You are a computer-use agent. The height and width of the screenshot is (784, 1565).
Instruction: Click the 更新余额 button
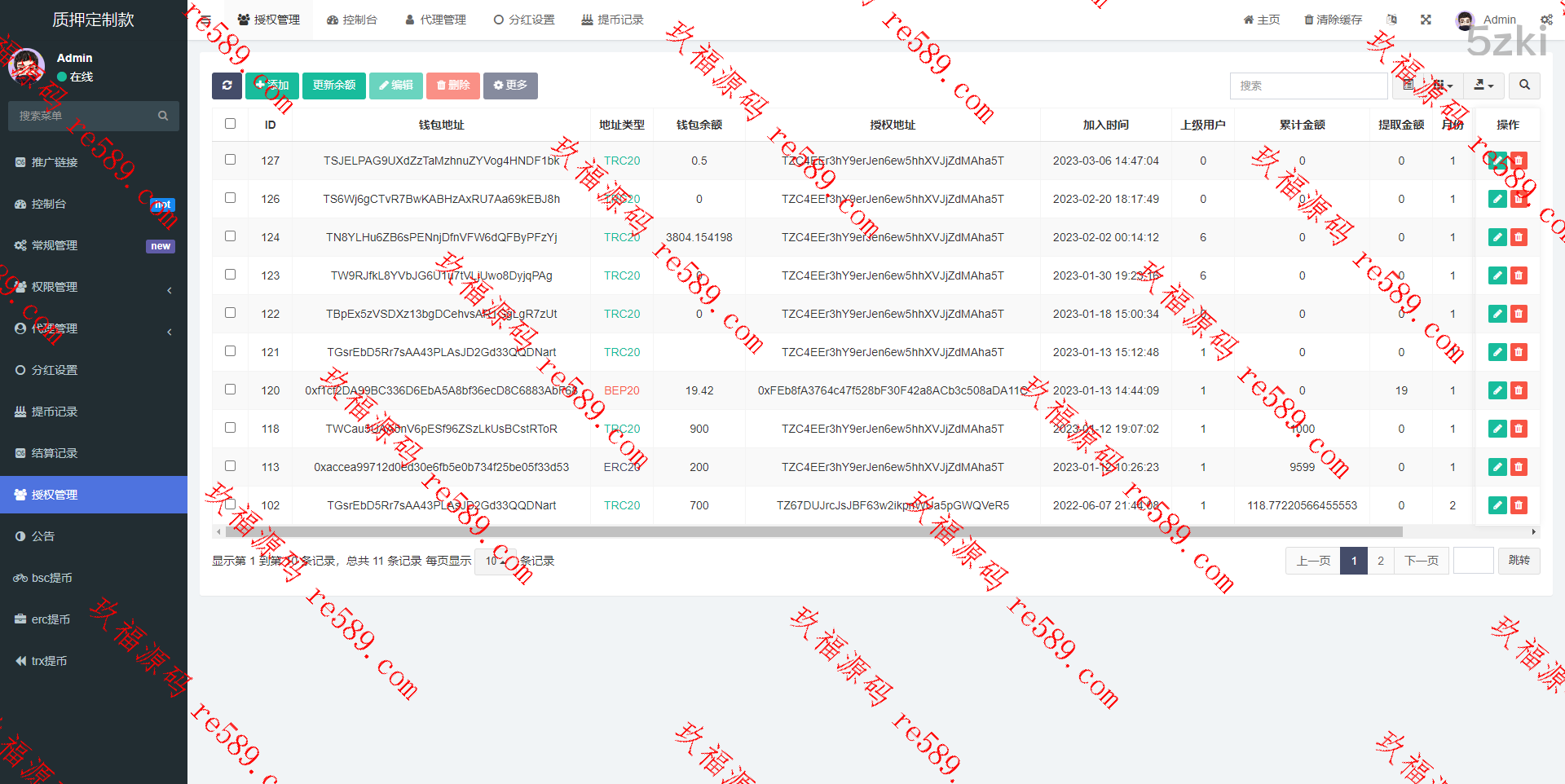click(334, 86)
